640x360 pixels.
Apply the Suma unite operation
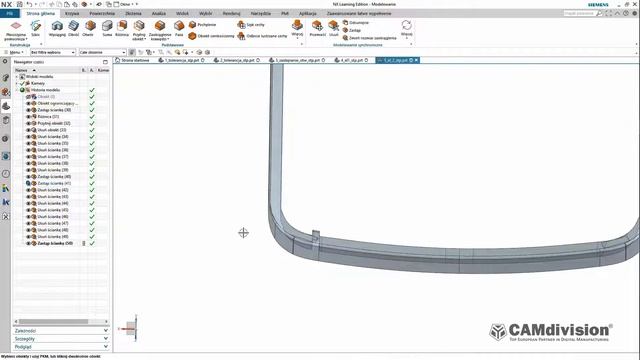(x=107, y=29)
